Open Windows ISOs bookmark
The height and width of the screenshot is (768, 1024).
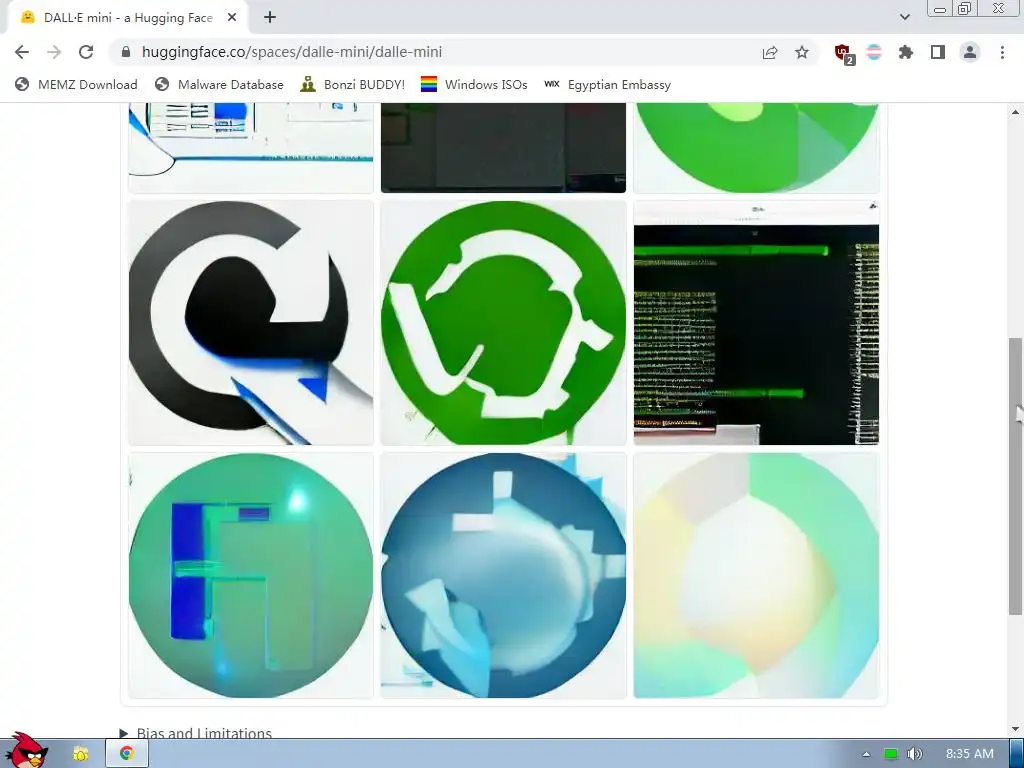pyautogui.click(x=474, y=84)
